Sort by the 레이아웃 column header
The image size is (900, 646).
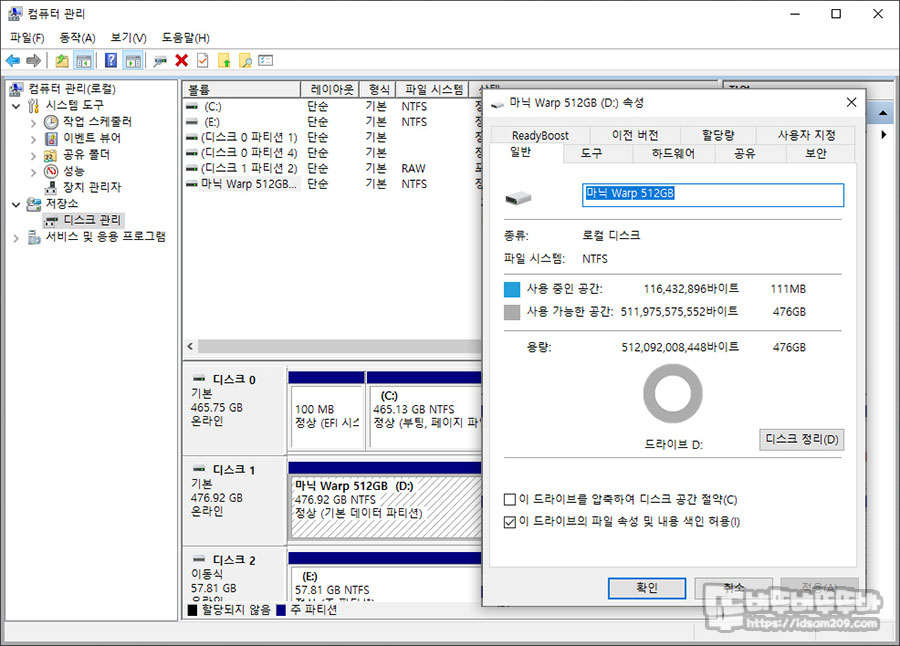[x=330, y=90]
